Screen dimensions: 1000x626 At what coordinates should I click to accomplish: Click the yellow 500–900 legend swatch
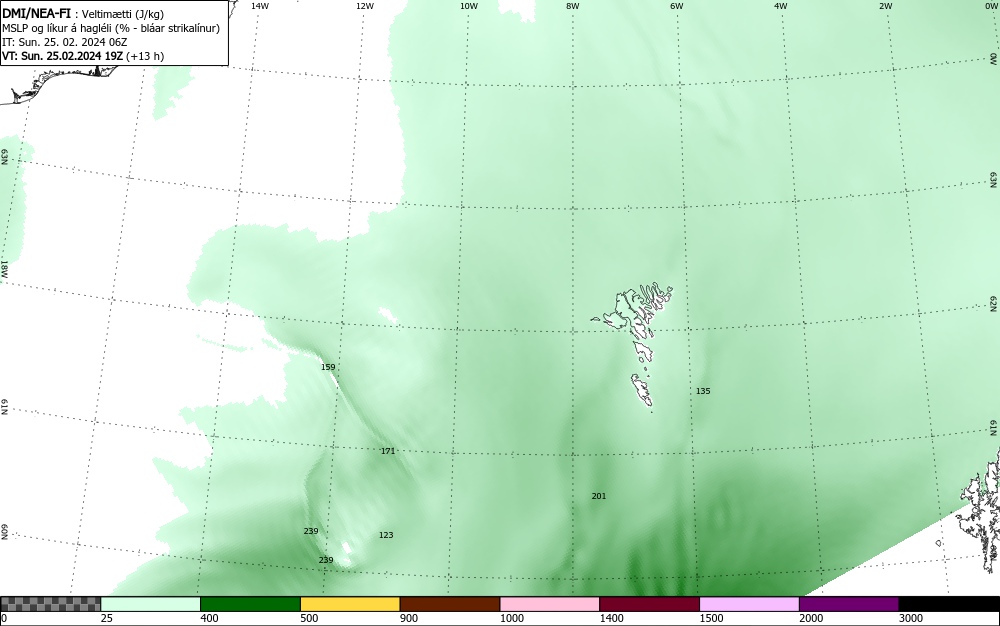coord(350,604)
